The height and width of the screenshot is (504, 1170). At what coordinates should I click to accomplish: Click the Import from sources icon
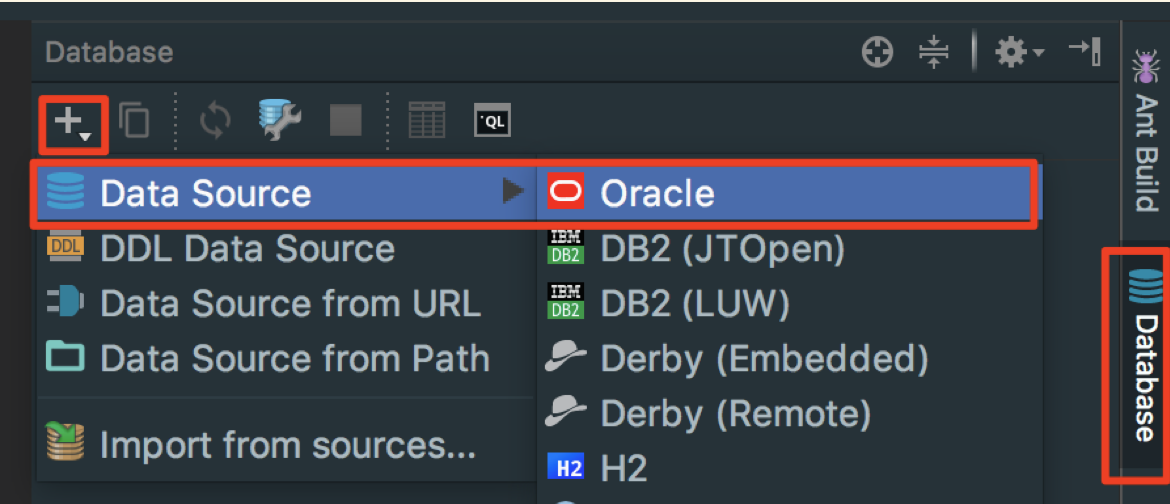tap(66, 443)
